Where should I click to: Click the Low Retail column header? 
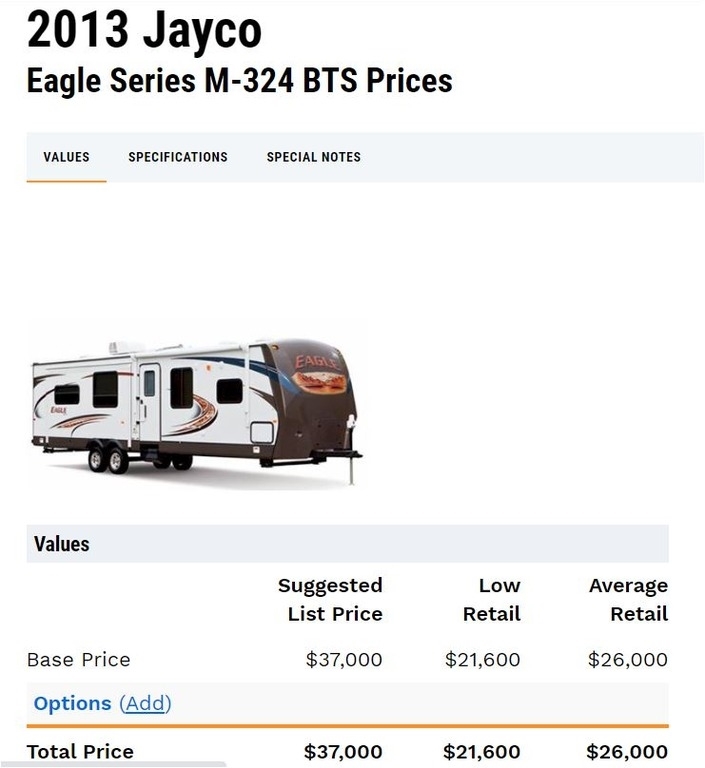coord(492,599)
